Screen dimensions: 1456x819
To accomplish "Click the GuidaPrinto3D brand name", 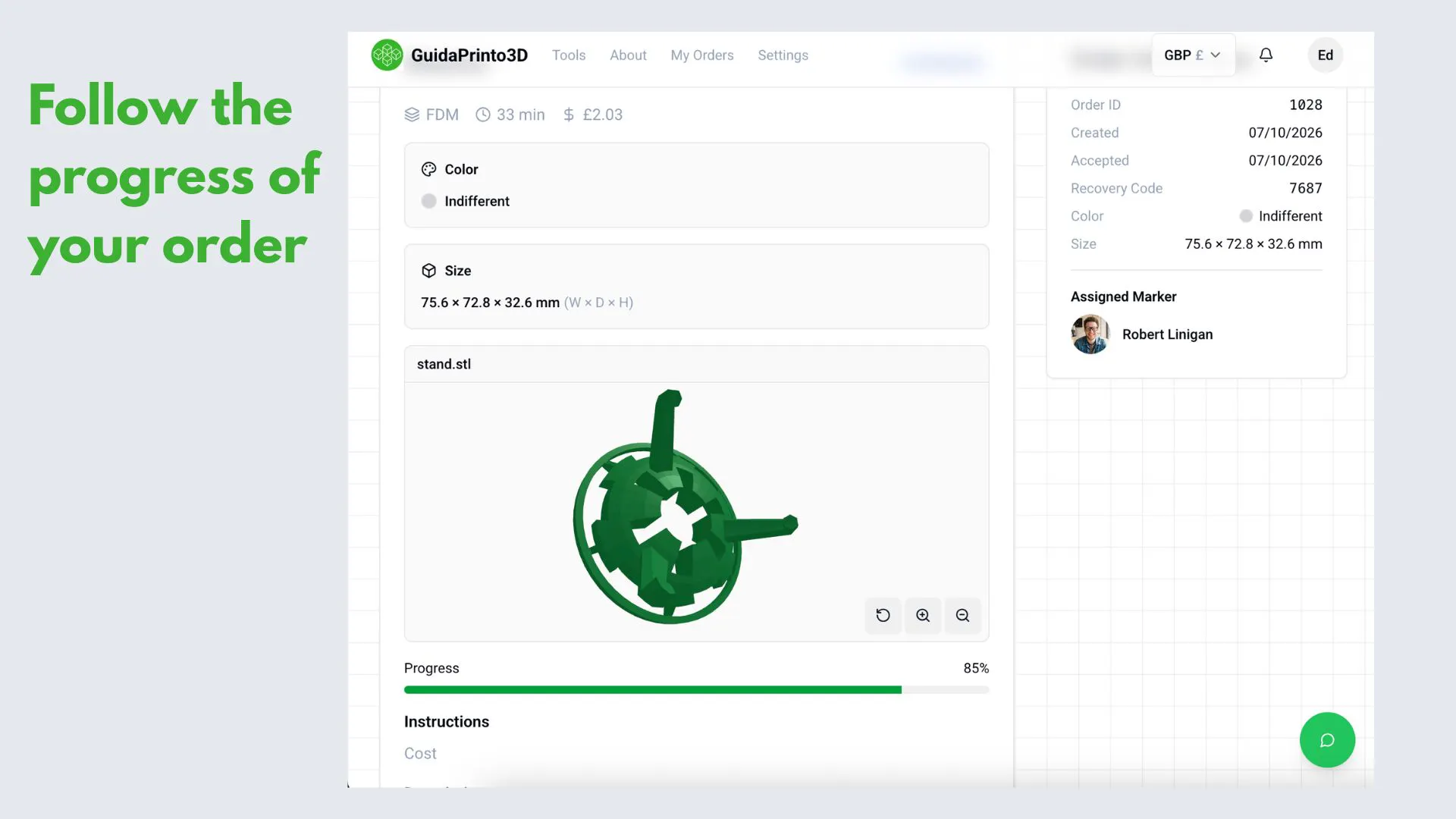I will point(469,55).
